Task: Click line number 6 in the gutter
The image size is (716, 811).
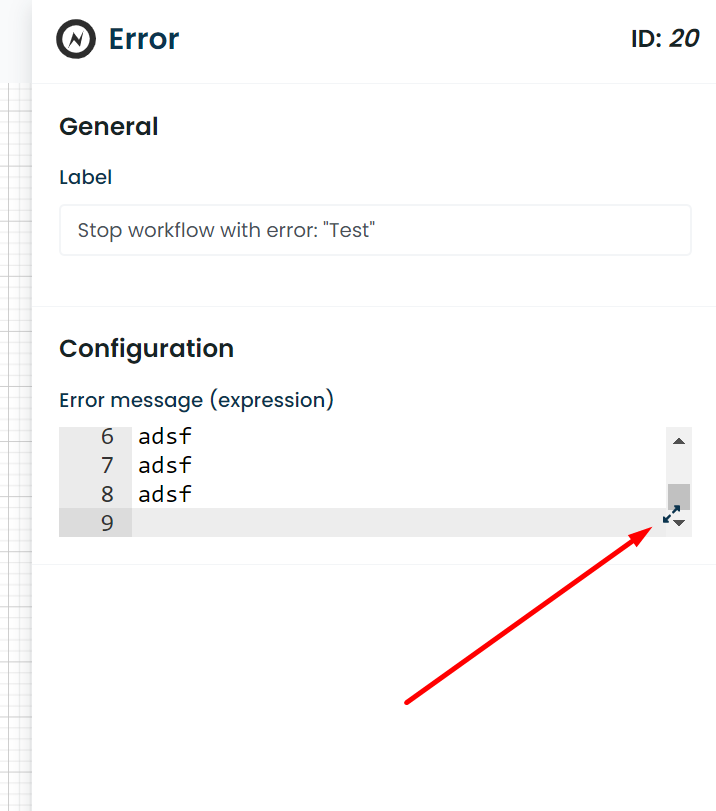Action: (x=106, y=436)
